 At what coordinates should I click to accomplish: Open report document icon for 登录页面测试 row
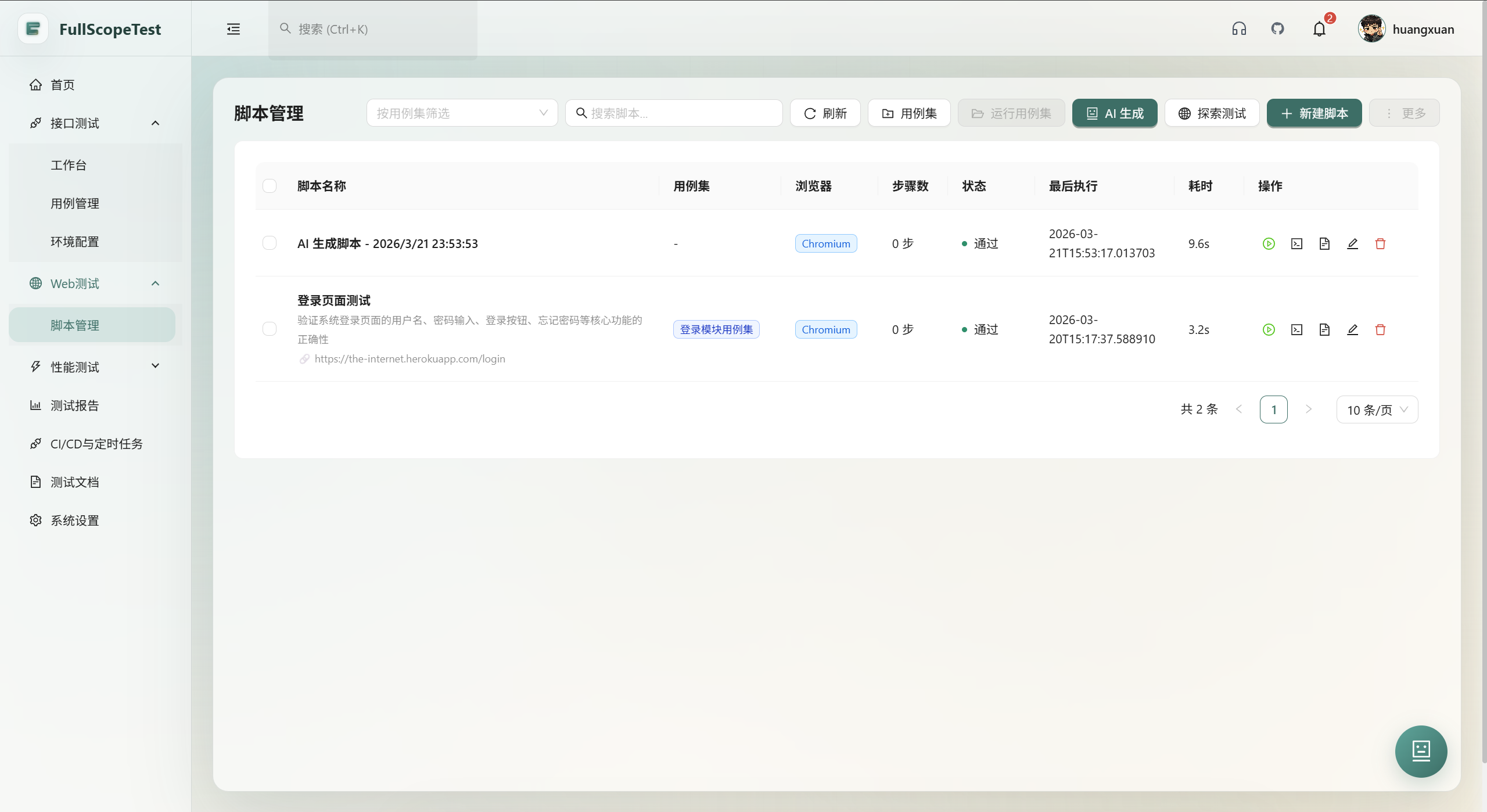click(x=1324, y=330)
